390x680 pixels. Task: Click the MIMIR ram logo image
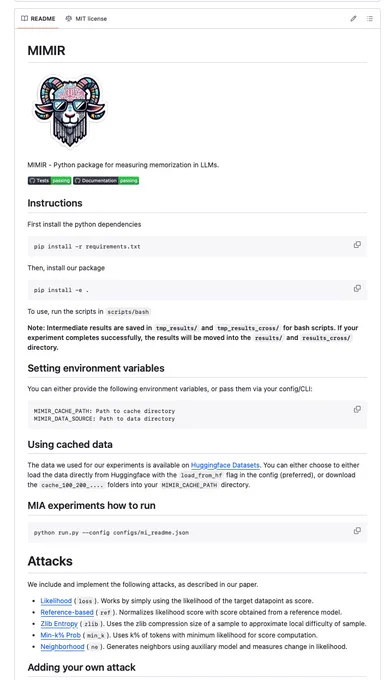[70, 112]
